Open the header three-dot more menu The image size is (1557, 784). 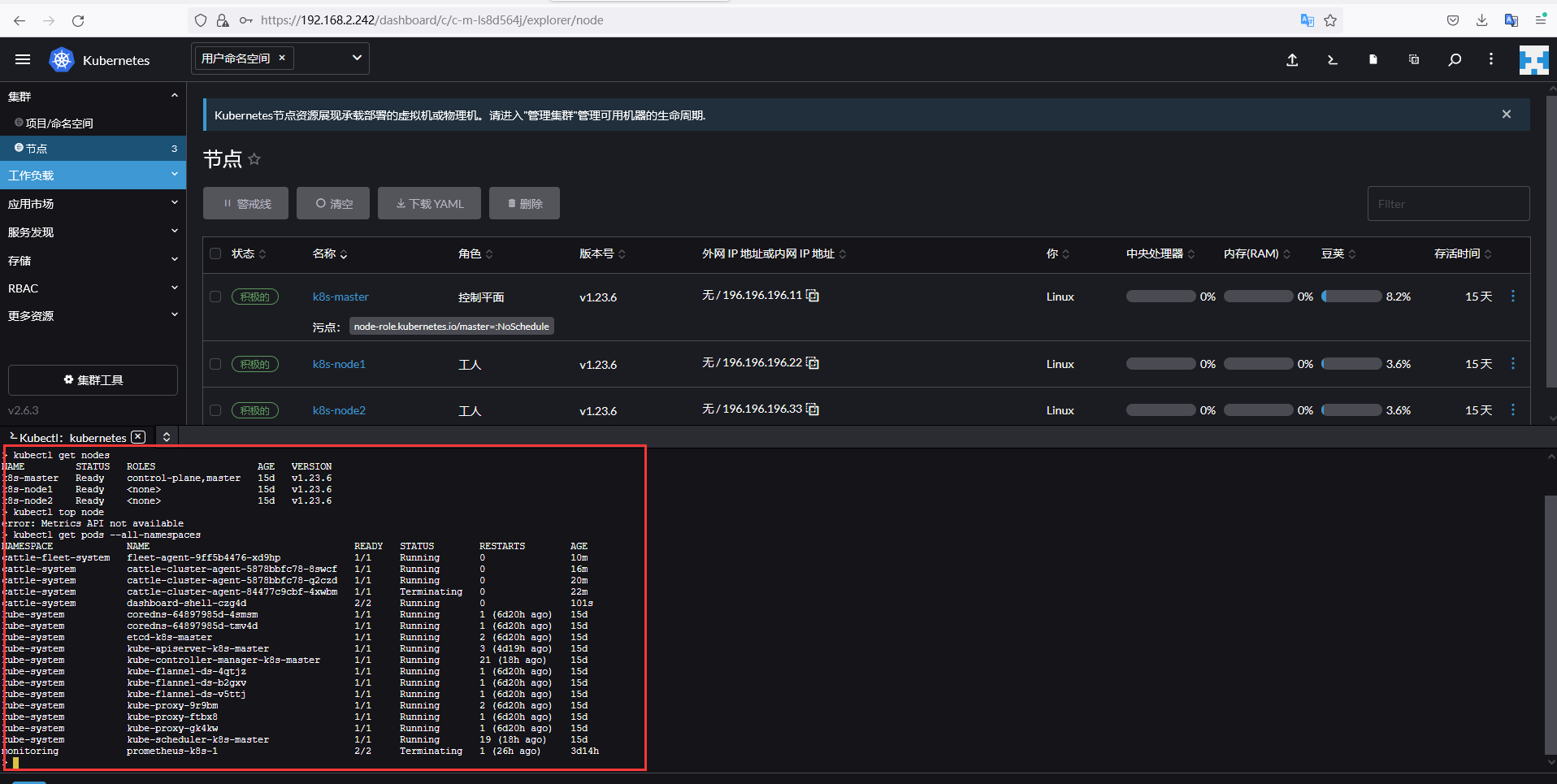click(x=1491, y=59)
